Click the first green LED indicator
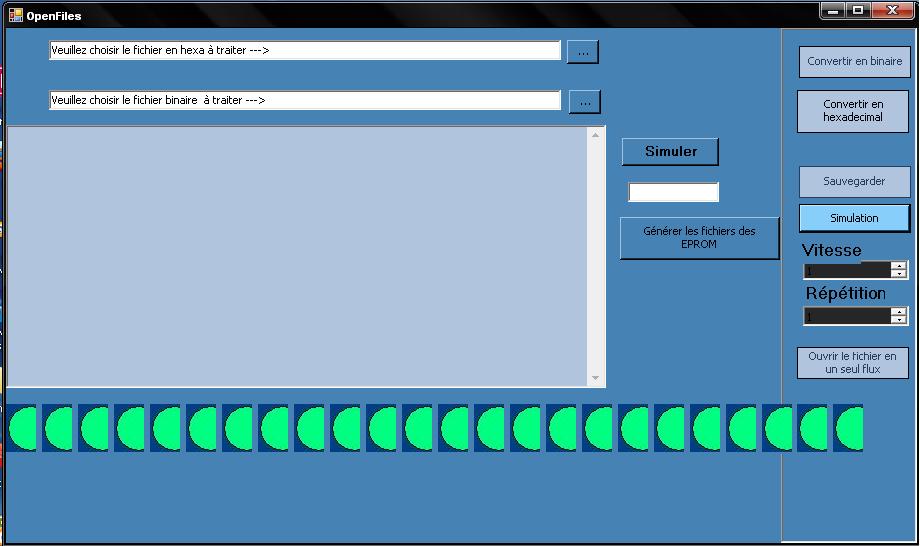This screenshot has width=920, height=546. (22, 428)
